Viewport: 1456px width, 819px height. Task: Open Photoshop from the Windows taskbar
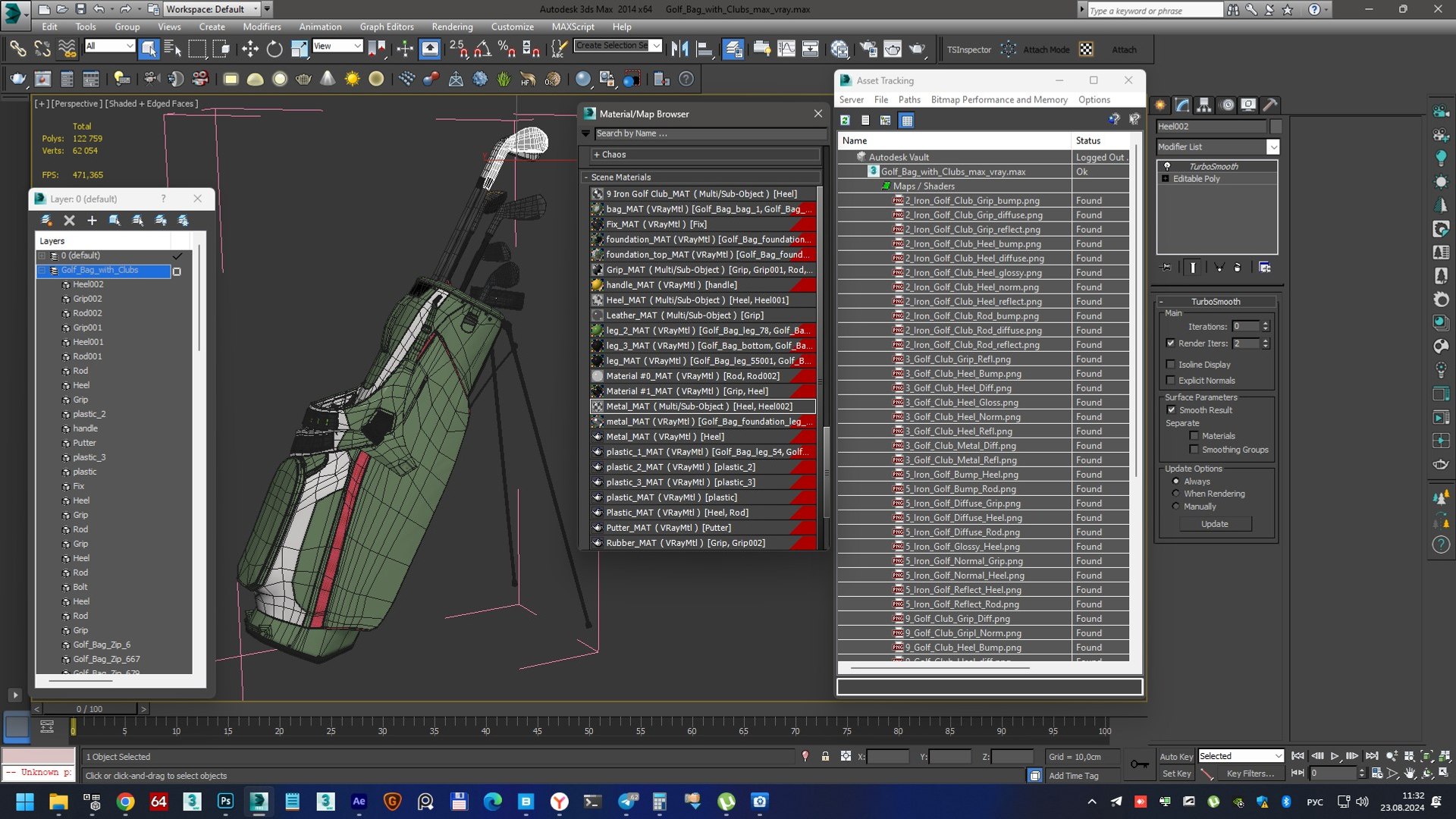click(225, 801)
